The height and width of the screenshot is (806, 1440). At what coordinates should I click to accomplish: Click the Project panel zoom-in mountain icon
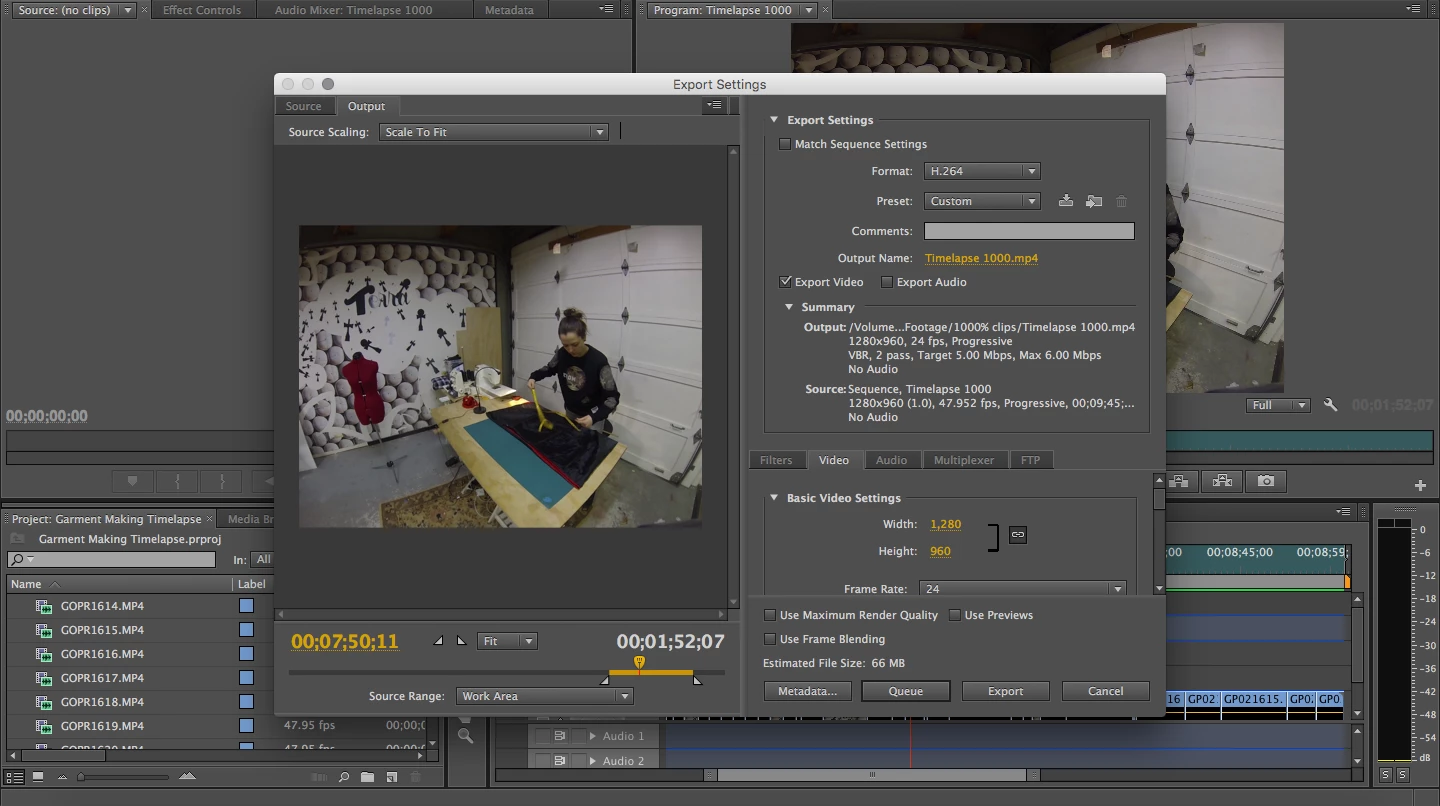187,777
